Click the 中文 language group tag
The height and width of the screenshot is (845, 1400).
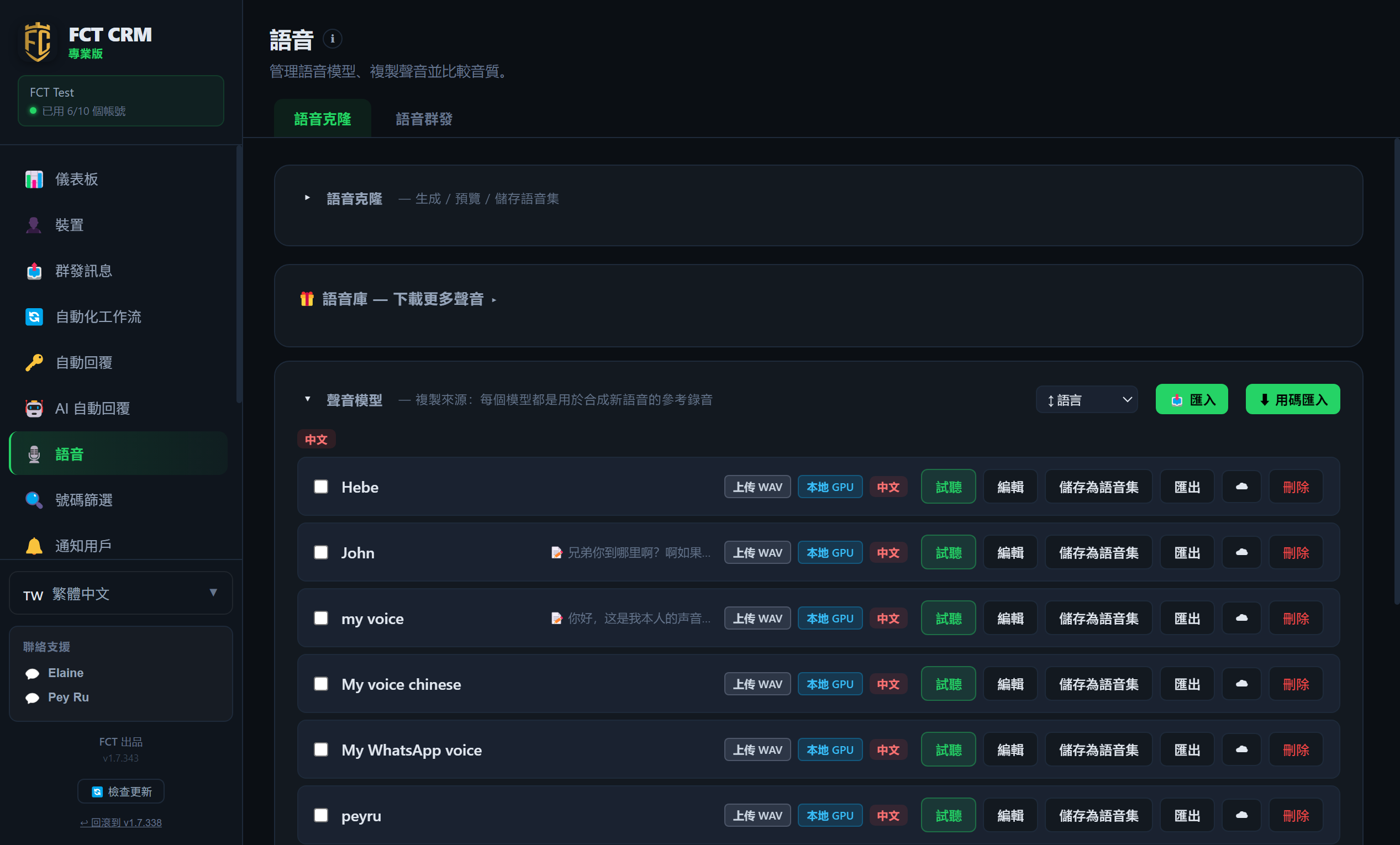tap(317, 440)
